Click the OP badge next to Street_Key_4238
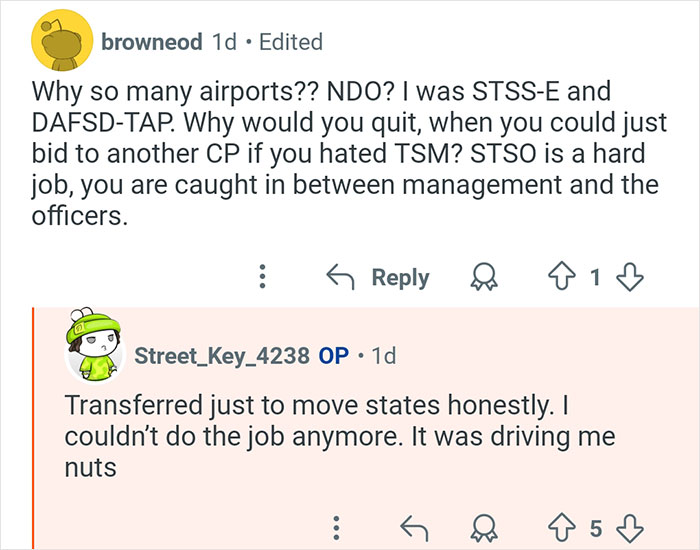Viewport: 700px width, 550px height. click(x=333, y=355)
